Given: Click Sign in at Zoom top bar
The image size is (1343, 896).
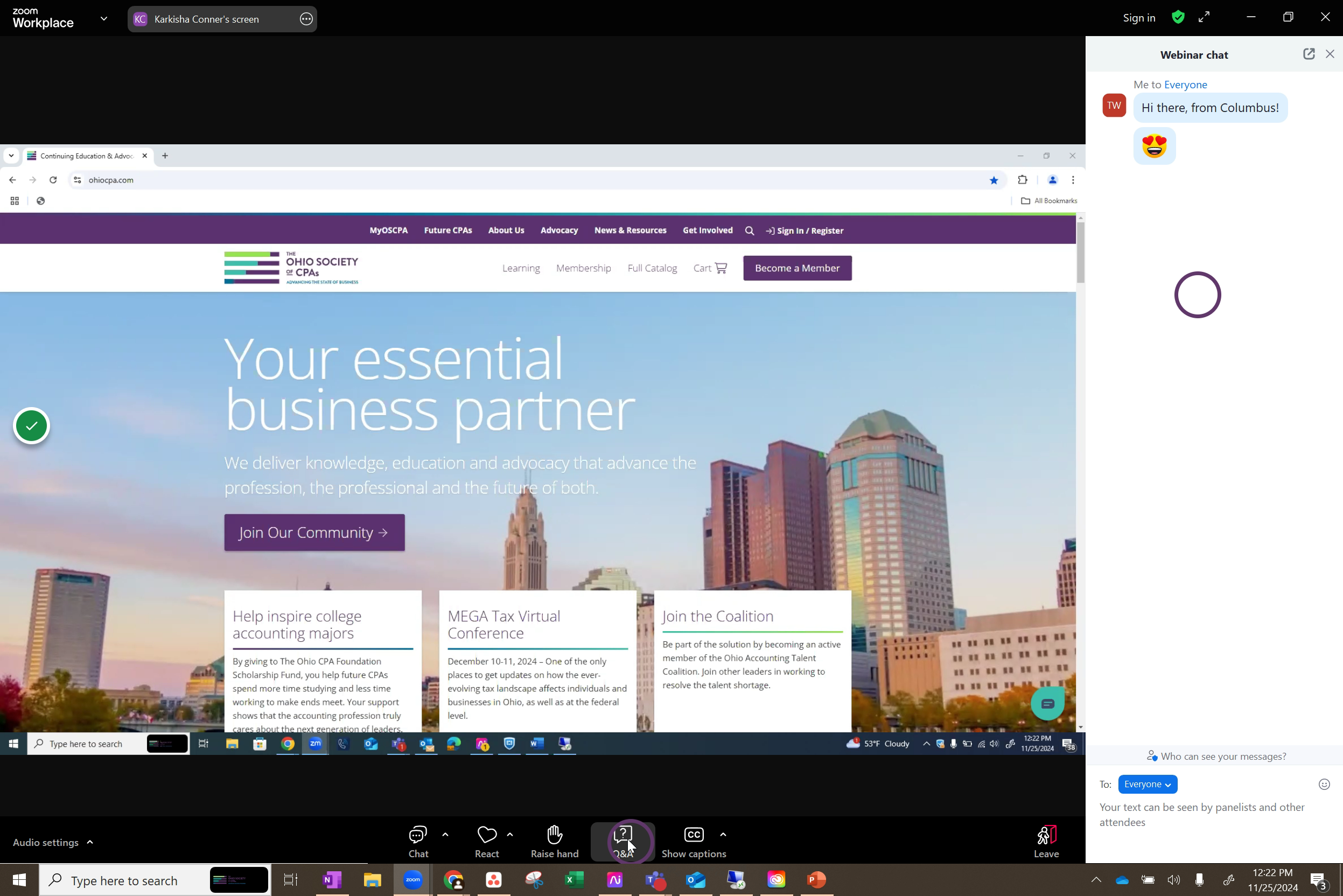Looking at the screenshot, I should point(1139,18).
